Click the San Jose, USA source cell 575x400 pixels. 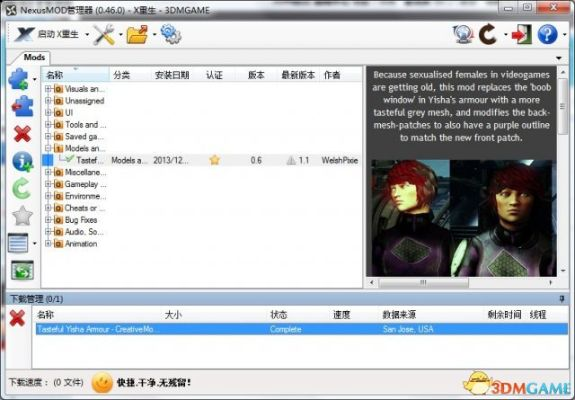[x=408, y=329]
